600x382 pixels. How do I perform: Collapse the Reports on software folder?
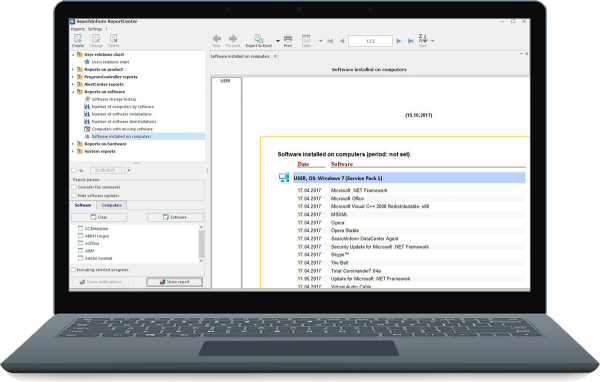pos(73,92)
